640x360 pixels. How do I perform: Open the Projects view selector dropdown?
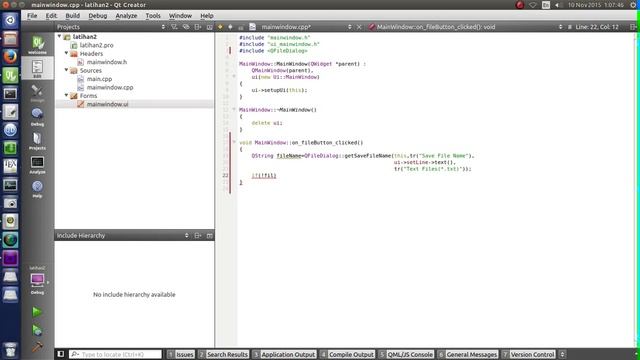coord(163,27)
